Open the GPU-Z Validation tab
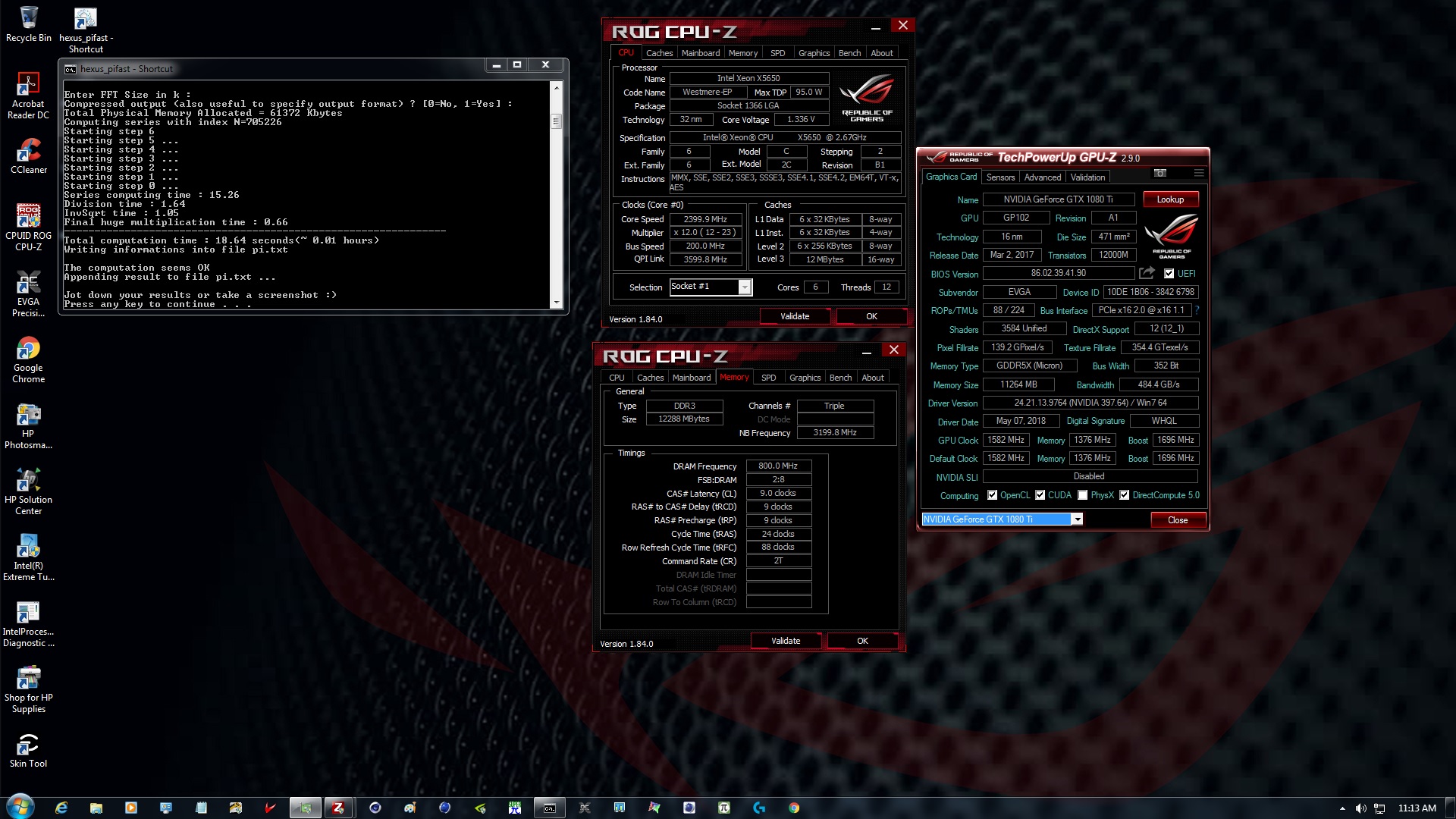1456x819 pixels. 1087,177
